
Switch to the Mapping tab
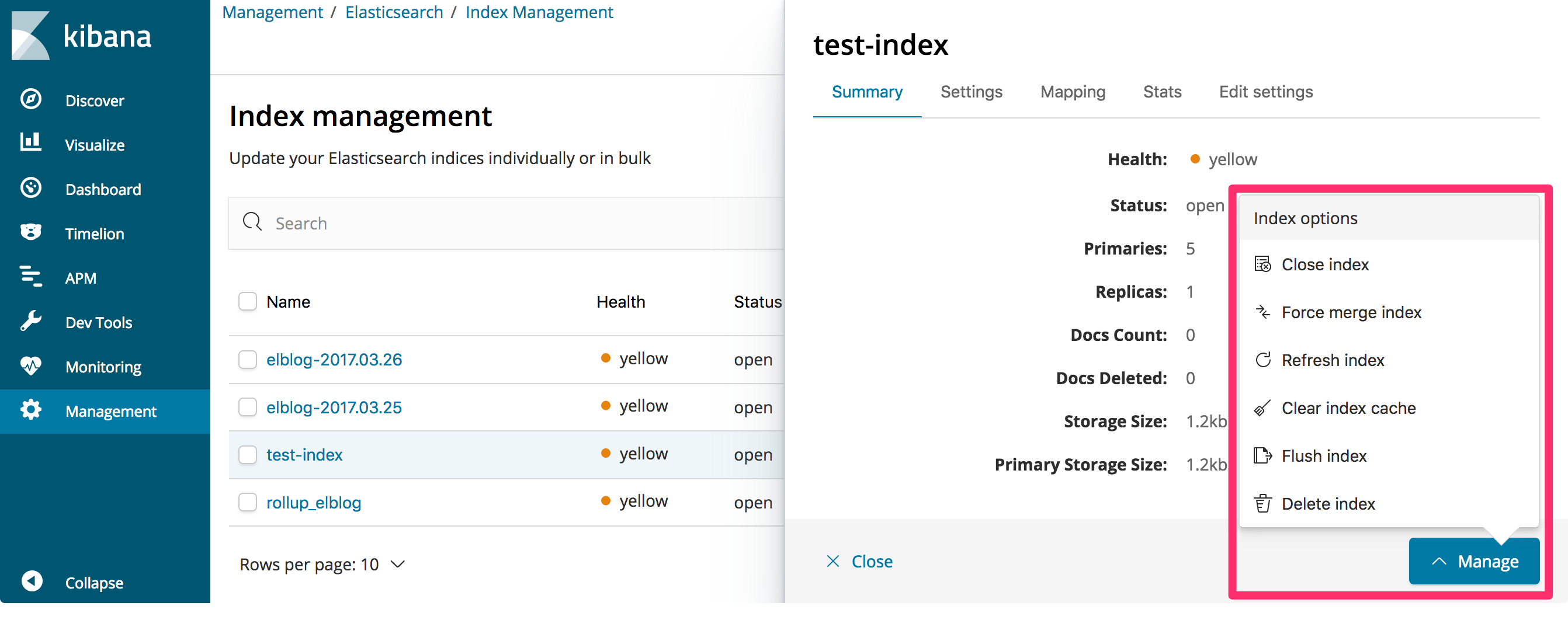tap(1073, 92)
